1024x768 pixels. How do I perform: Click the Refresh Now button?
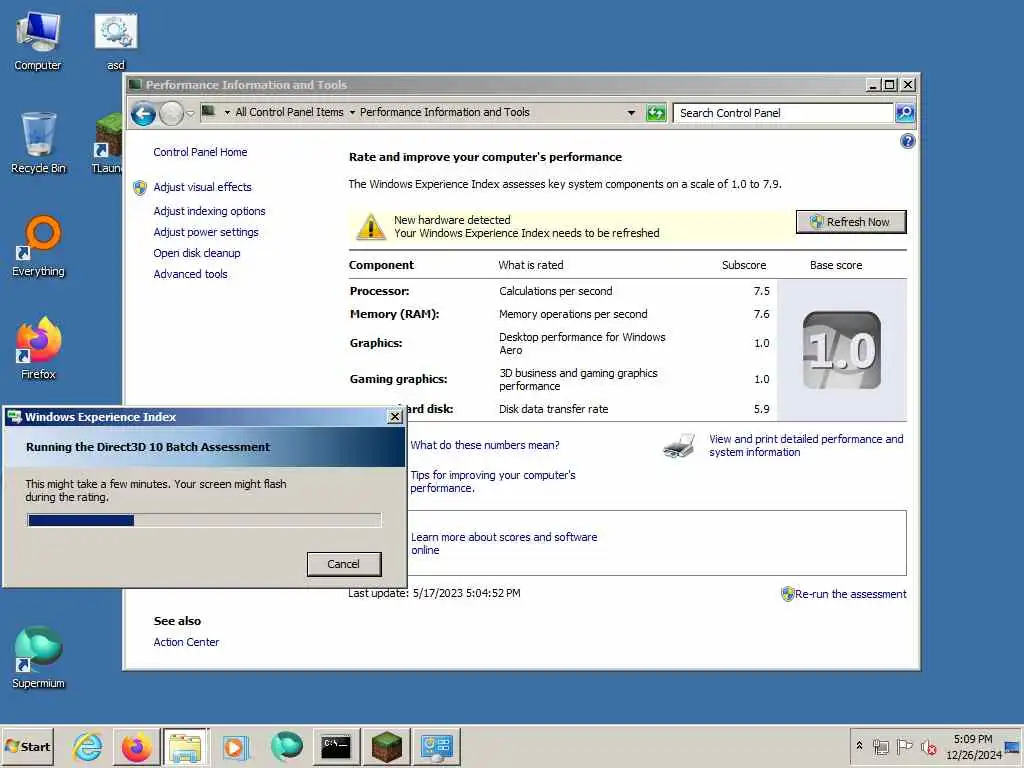click(851, 222)
